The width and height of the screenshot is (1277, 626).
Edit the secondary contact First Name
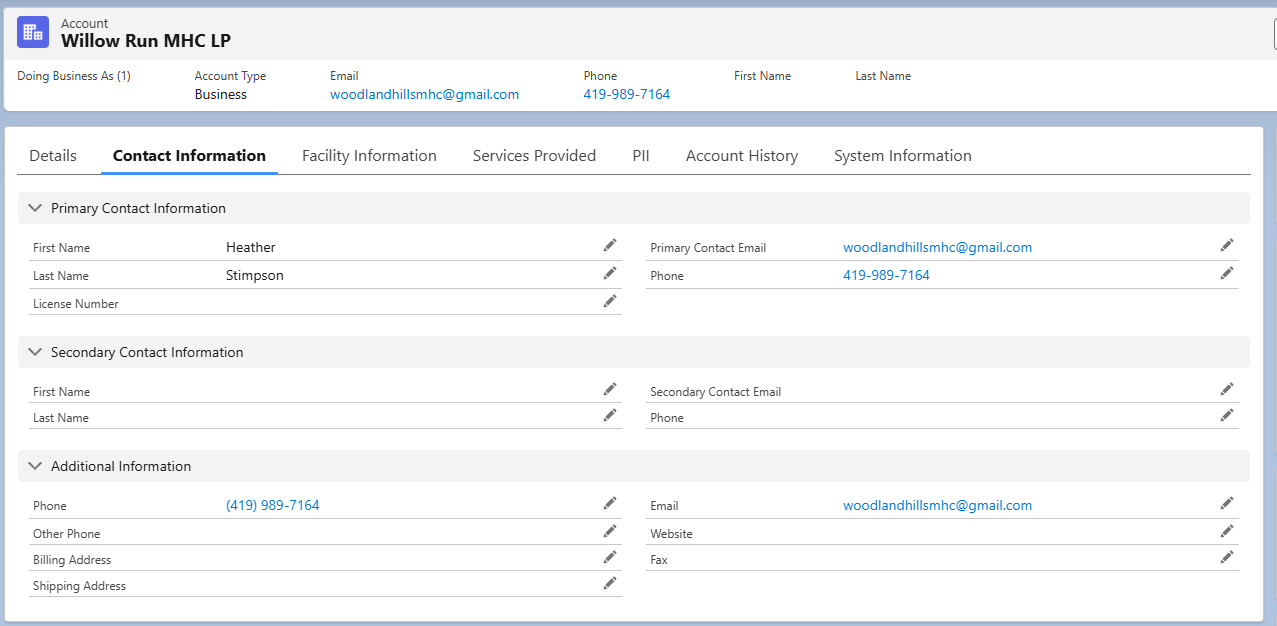[610, 389]
